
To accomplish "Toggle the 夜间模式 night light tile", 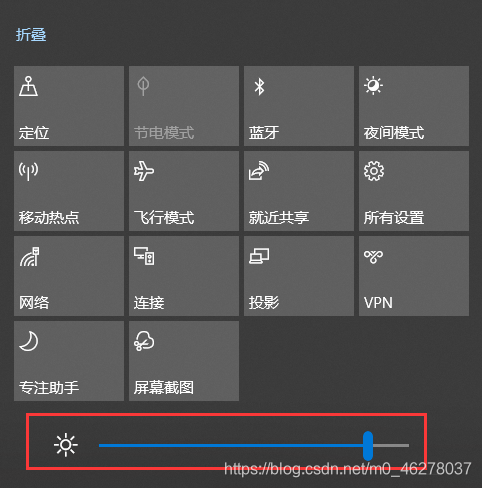I will click(x=414, y=106).
